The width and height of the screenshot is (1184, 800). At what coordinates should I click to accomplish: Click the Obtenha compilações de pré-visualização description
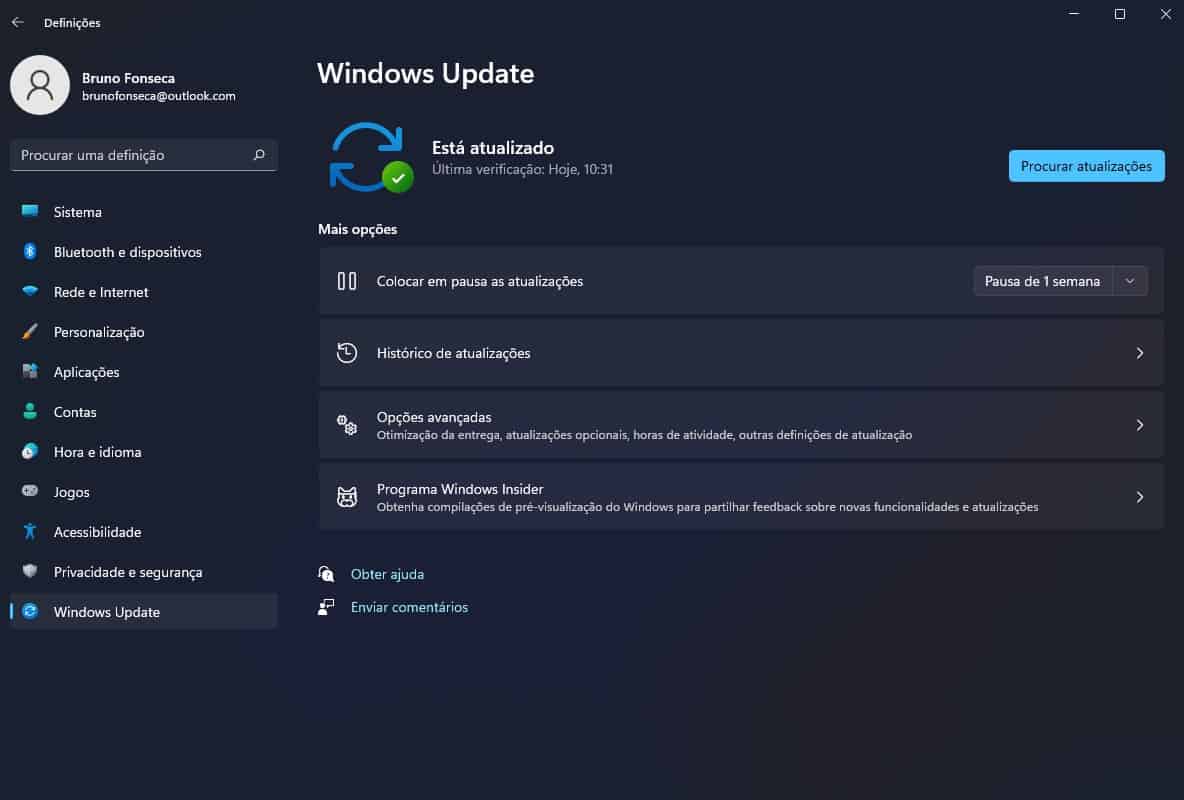pos(708,507)
